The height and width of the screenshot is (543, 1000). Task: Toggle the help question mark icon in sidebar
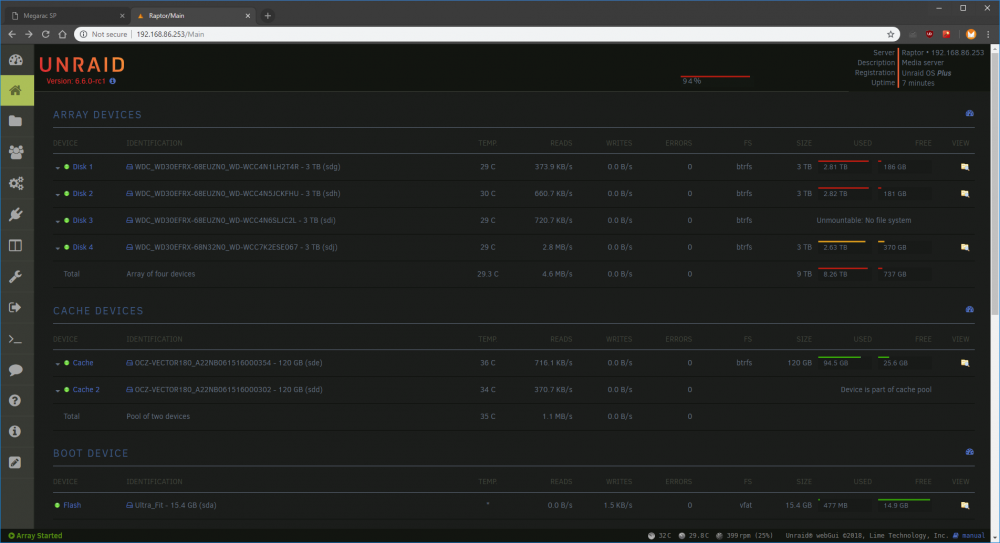tap(16, 401)
